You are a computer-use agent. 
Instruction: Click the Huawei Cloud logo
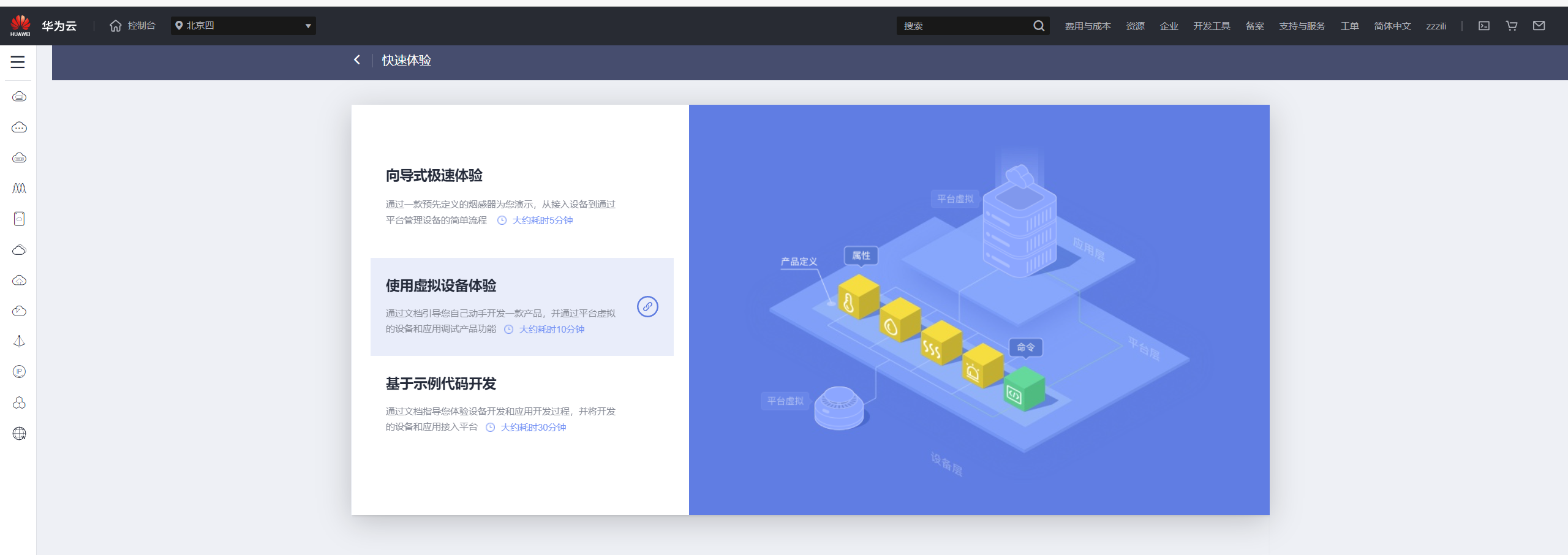[x=20, y=25]
